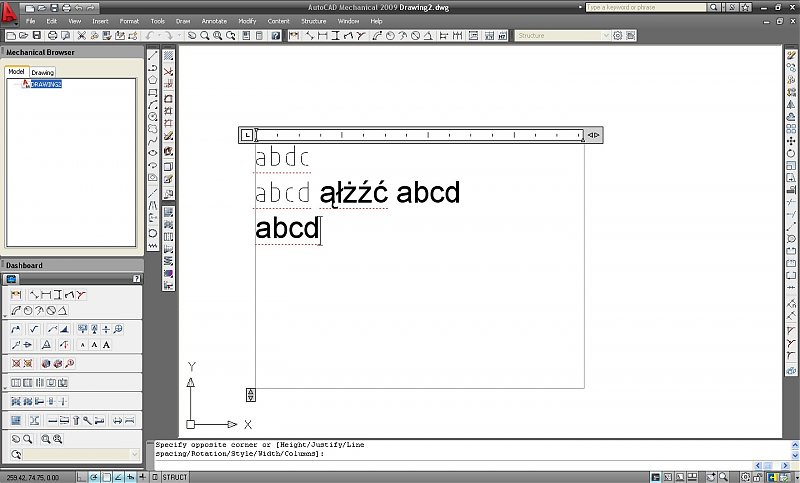Image resolution: width=800 pixels, height=483 pixels.
Task: Select the Pan hand tool in toolbar
Action: pyautogui.click(x=192, y=36)
